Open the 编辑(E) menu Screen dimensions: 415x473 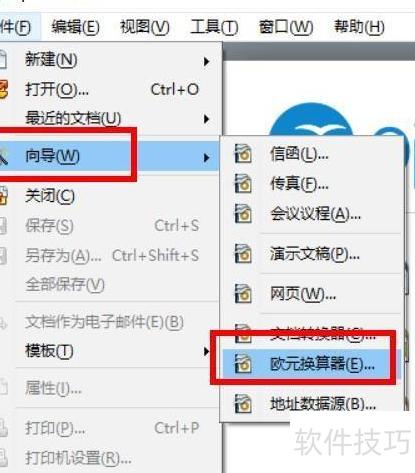(76, 27)
